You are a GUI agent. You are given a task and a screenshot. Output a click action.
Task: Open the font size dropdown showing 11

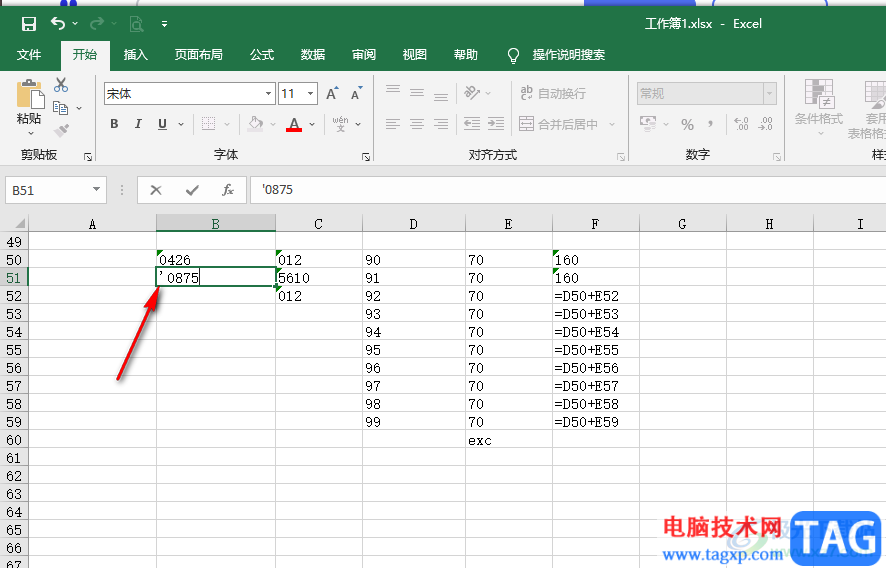pos(310,94)
